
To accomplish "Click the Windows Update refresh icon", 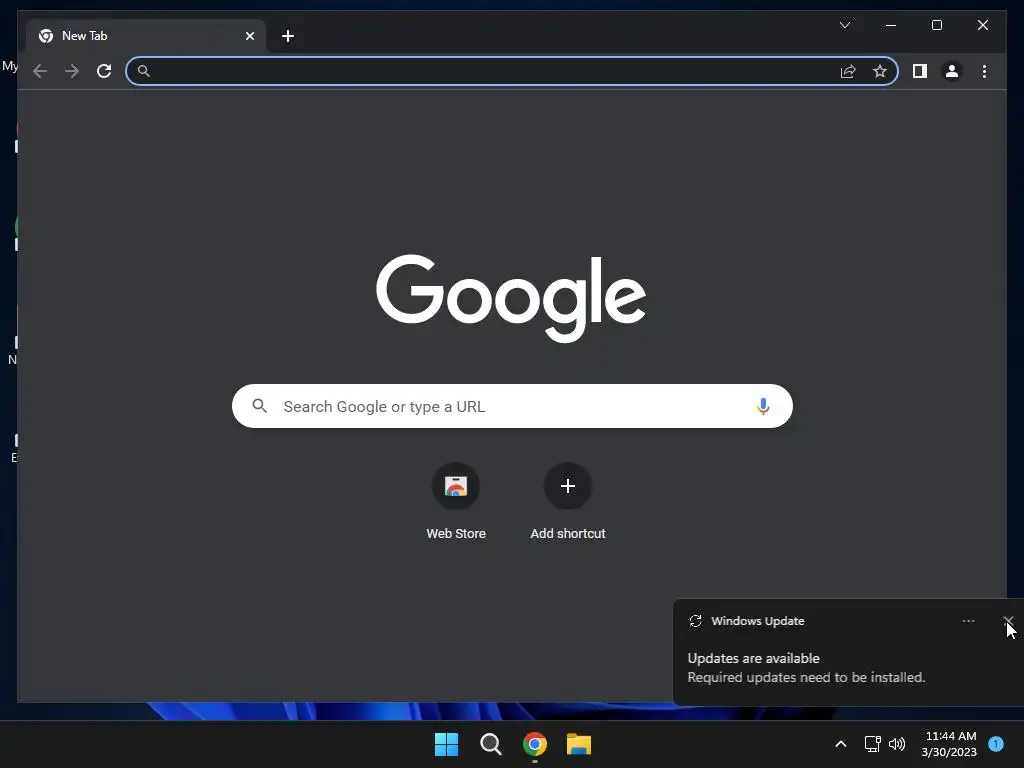I will [696, 621].
